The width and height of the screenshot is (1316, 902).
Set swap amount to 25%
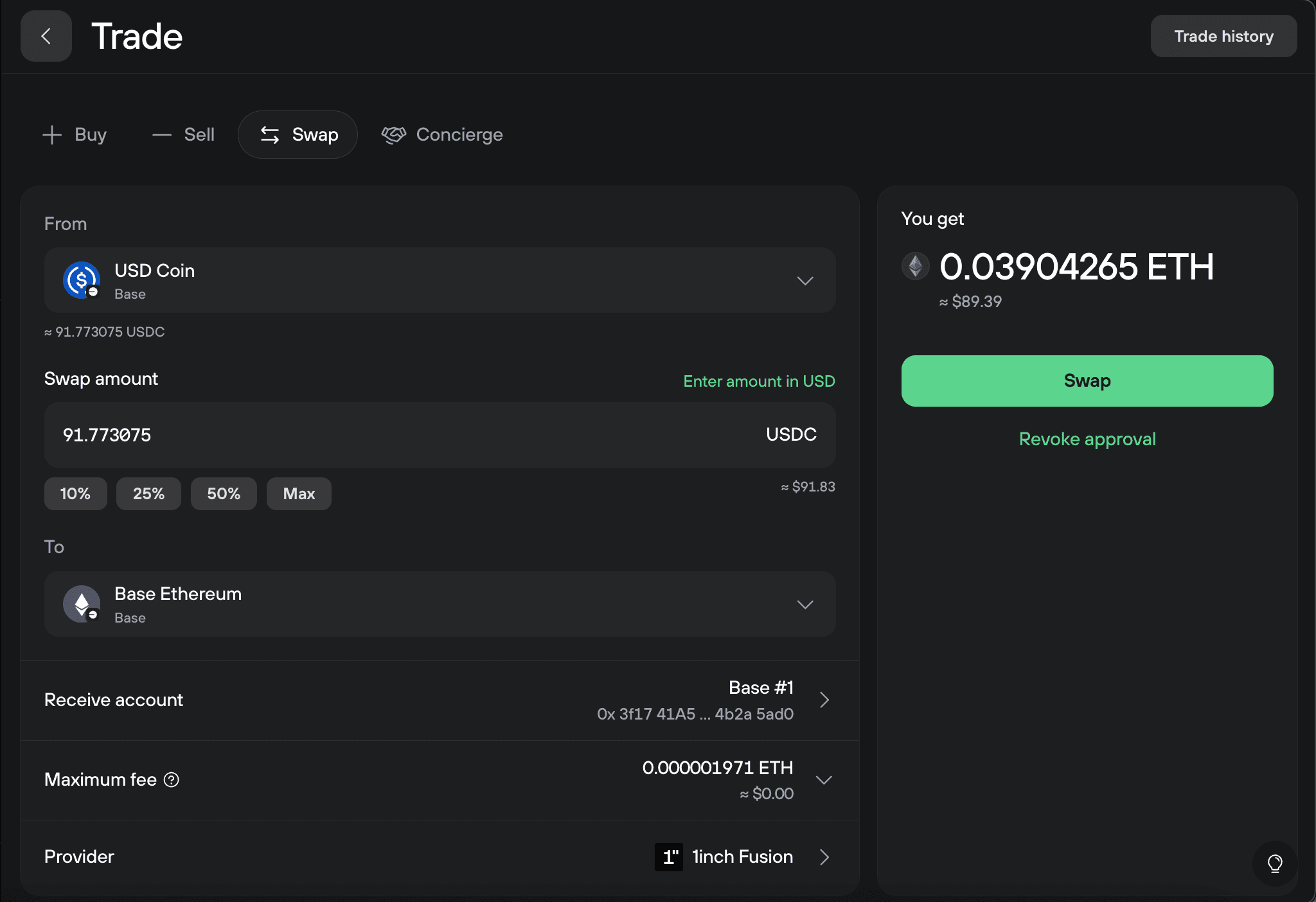[x=148, y=493]
